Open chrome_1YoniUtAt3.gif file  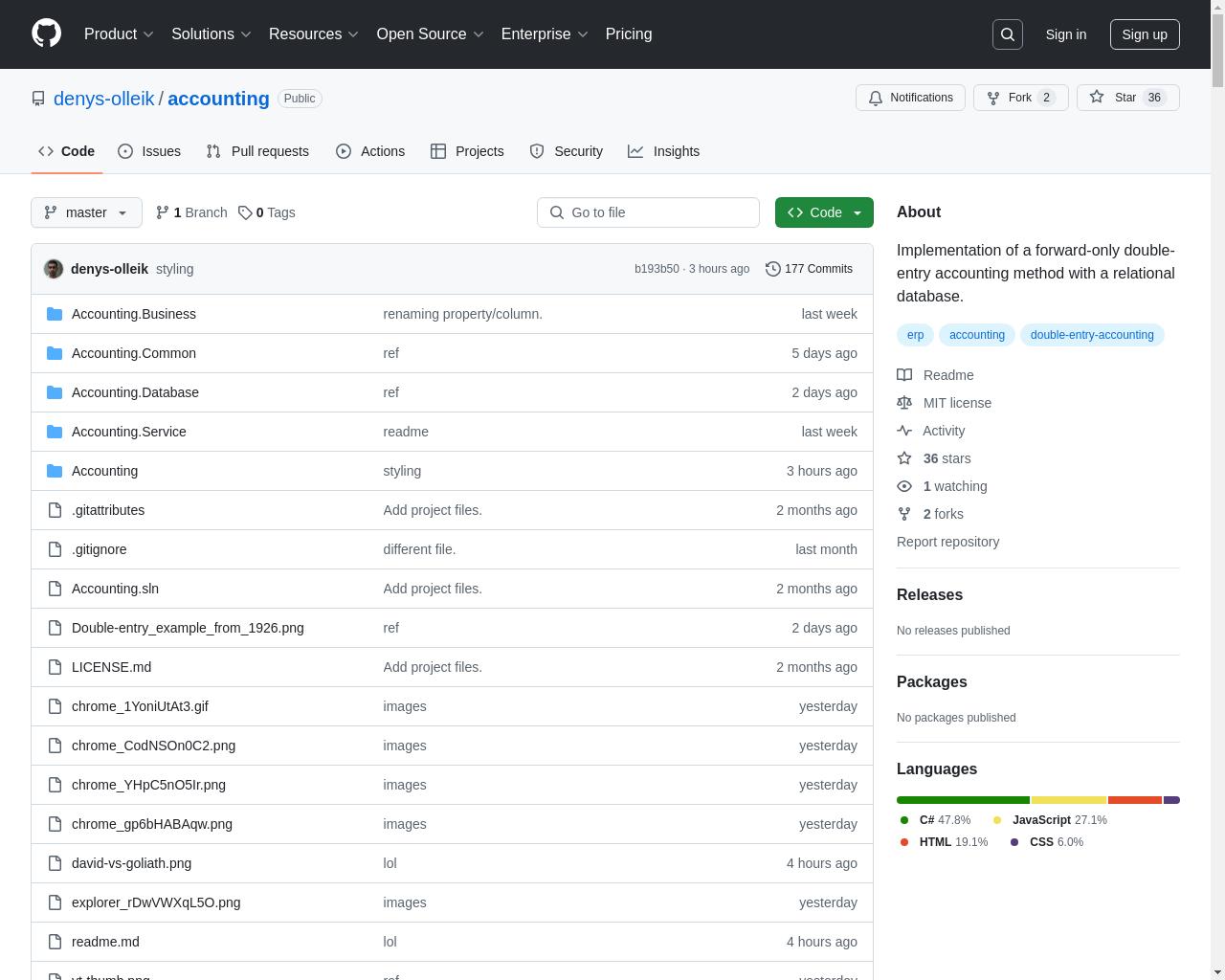pyautogui.click(x=140, y=706)
